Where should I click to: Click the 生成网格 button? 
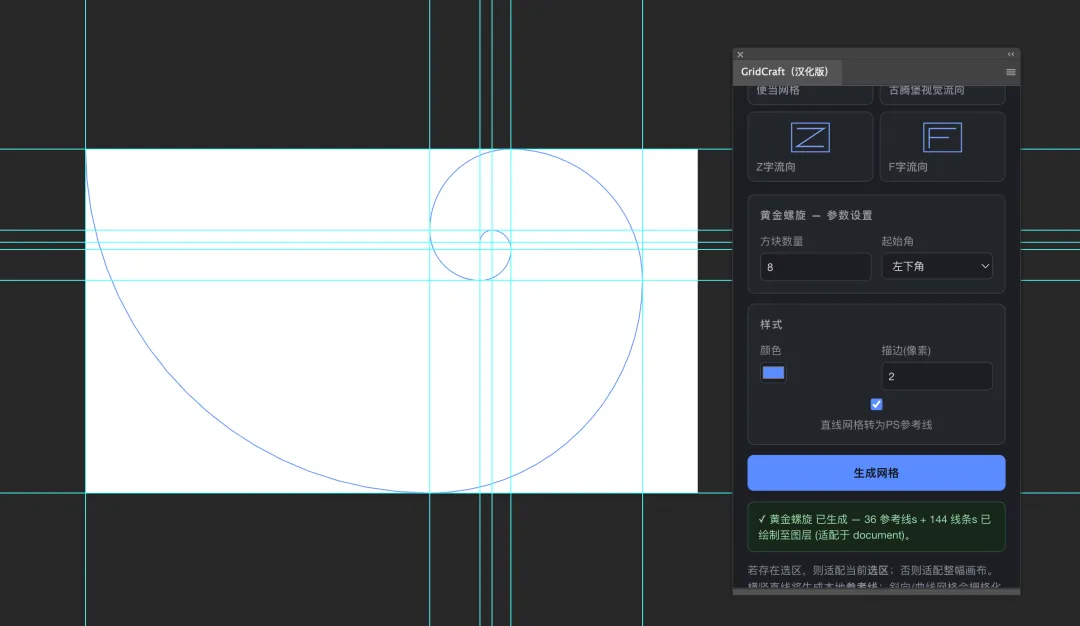click(x=876, y=473)
